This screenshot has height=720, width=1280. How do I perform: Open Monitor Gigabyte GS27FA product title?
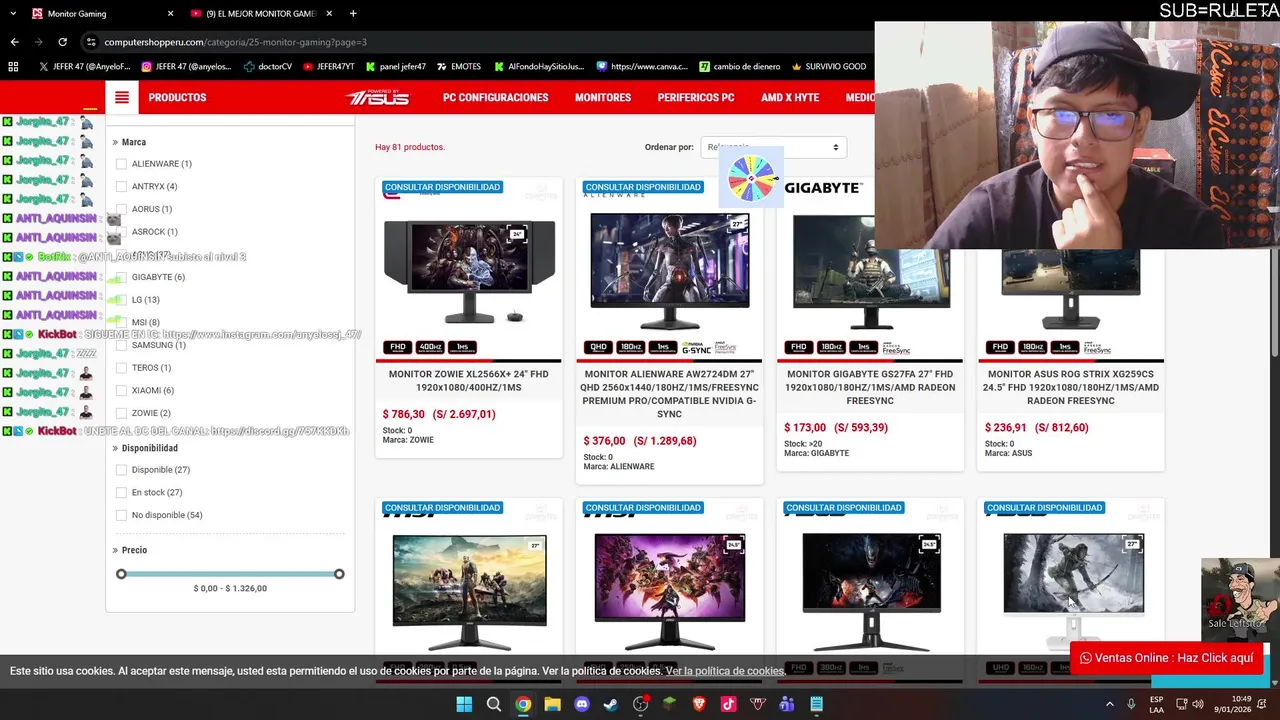pos(870,387)
